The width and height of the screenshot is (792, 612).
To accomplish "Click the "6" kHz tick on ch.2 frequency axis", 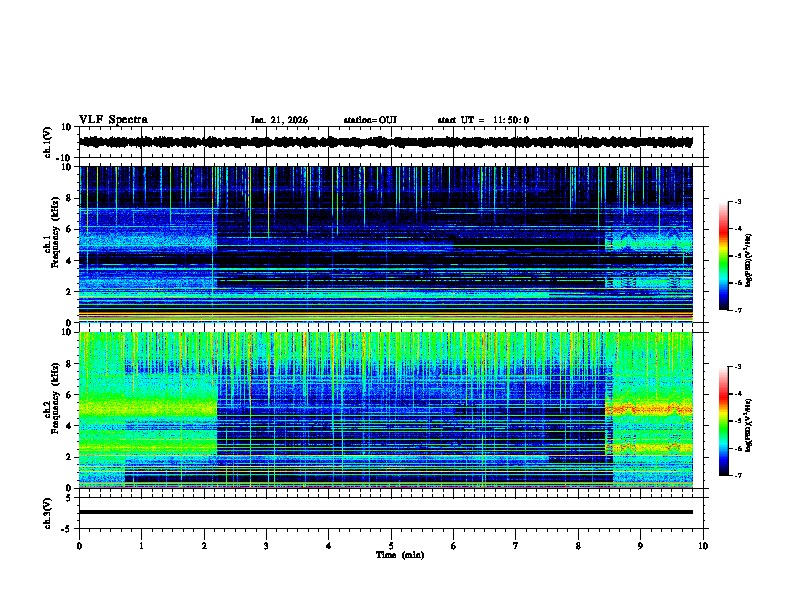I will (x=70, y=395).
